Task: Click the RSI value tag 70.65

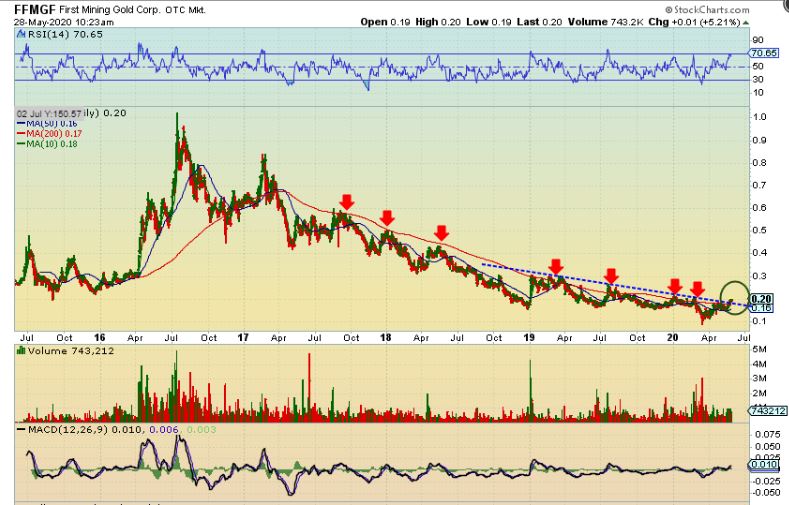Action: click(x=763, y=53)
